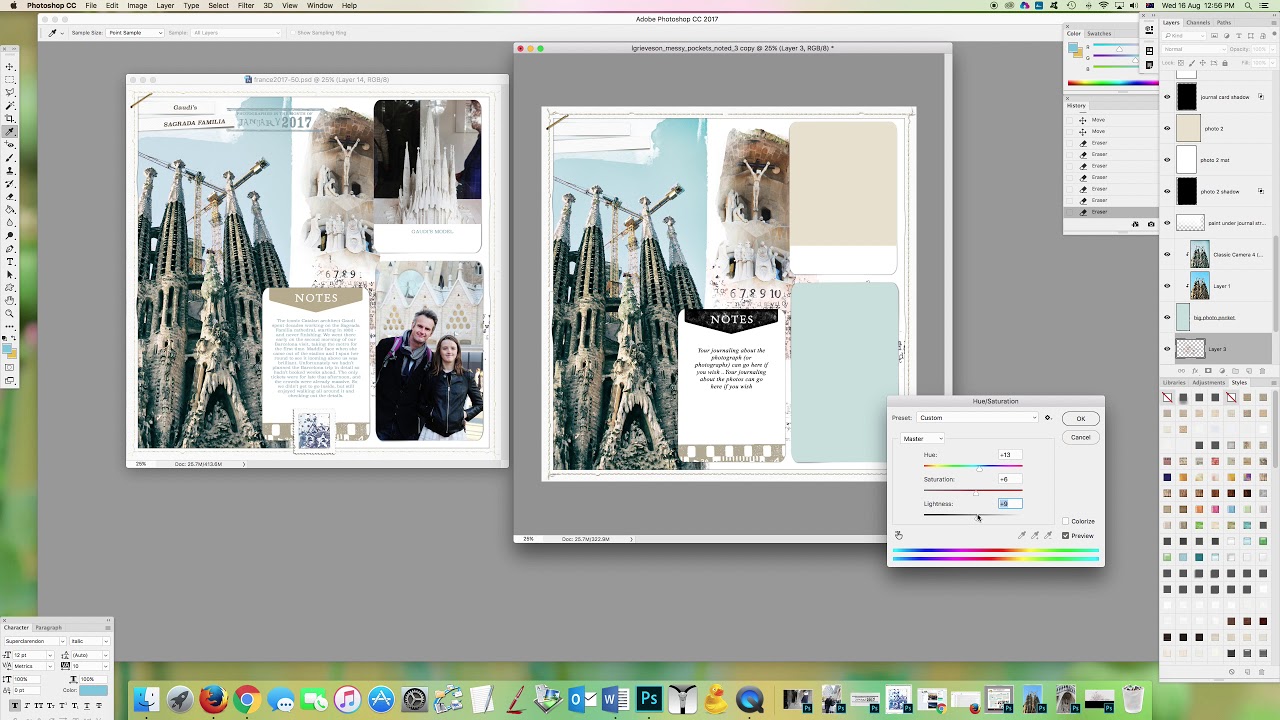Click the on-image adjustment hand tool
The width and height of the screenshot is (1280, 720).
(898, 536)
